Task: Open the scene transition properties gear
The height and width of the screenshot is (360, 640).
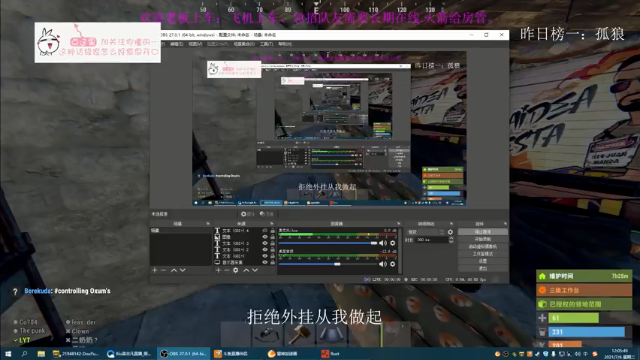Action: (450, 232)
